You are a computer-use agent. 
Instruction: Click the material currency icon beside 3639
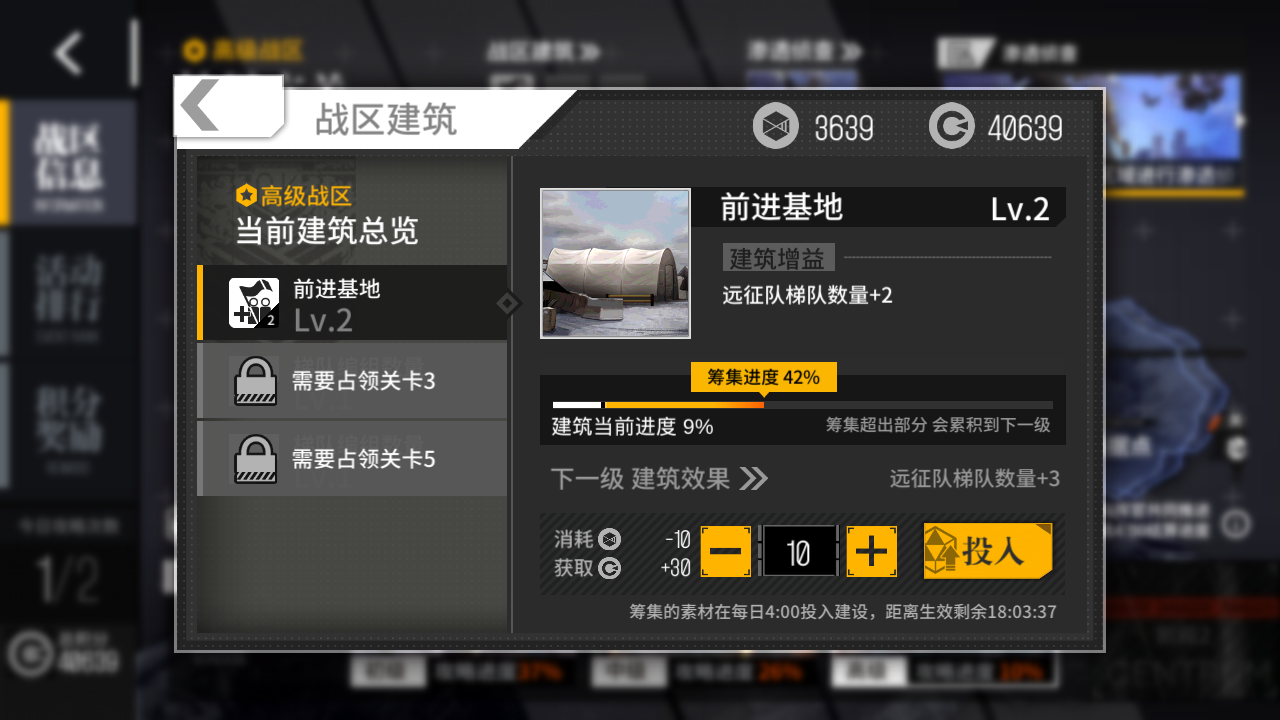[x=776, y=127]
